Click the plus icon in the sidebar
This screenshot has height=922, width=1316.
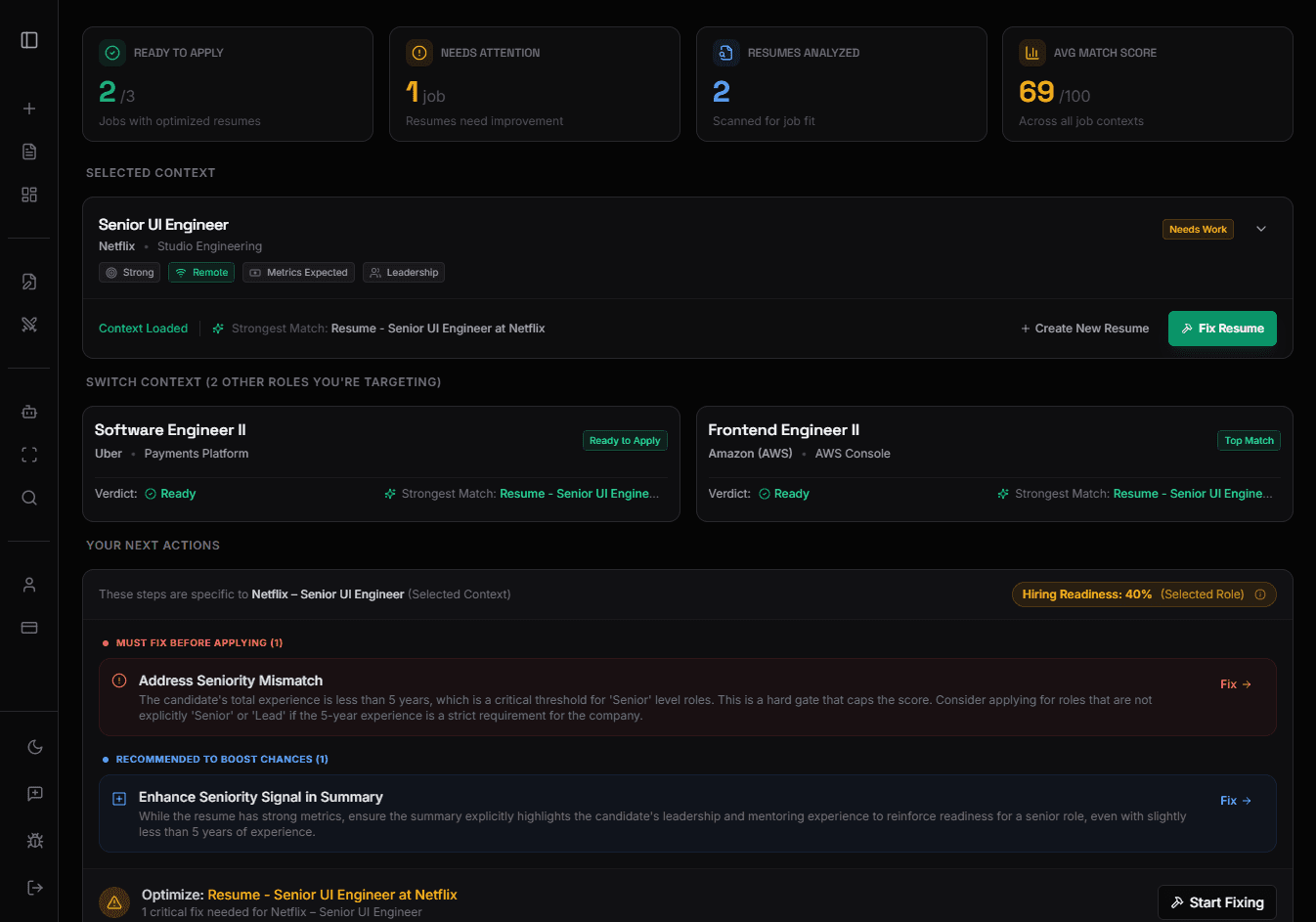click(x=29, y=109)
